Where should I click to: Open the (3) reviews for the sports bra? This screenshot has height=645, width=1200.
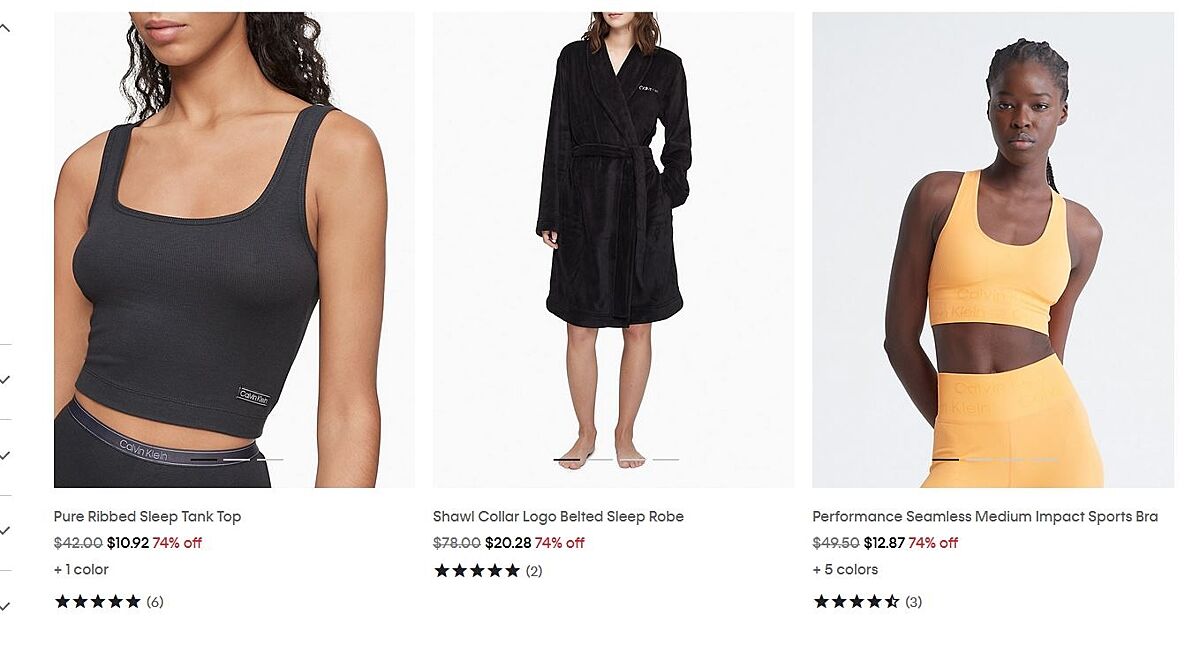click(914, 602)
